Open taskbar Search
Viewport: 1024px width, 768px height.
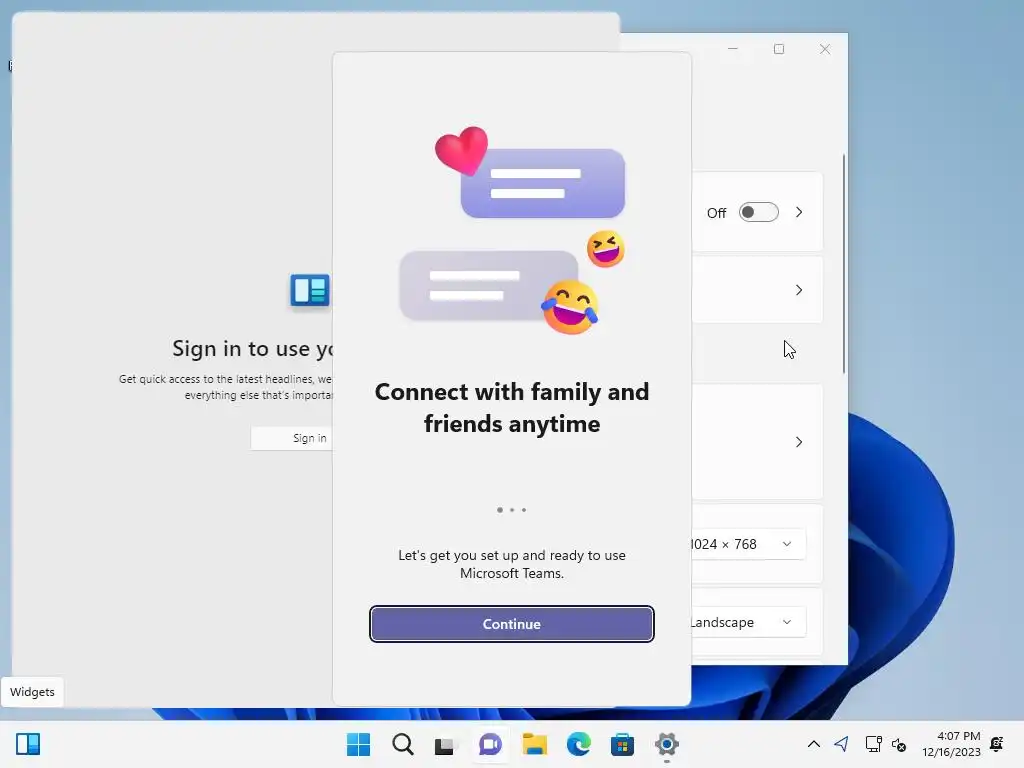tap(402, 744)
